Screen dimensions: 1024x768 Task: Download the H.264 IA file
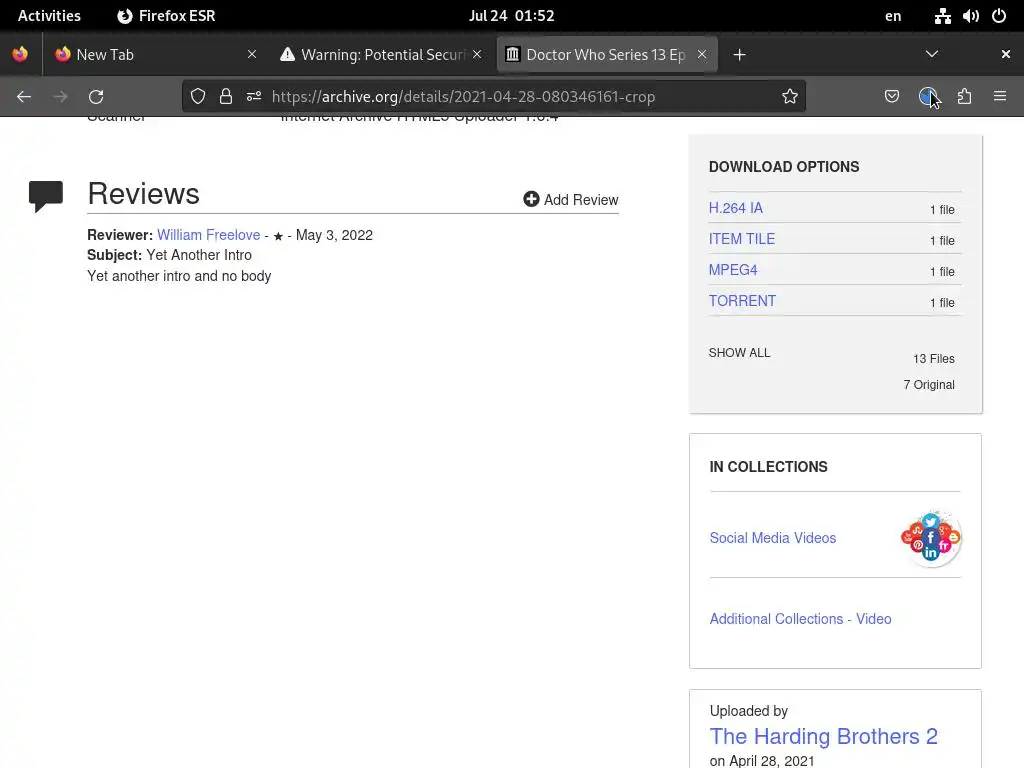735,208
